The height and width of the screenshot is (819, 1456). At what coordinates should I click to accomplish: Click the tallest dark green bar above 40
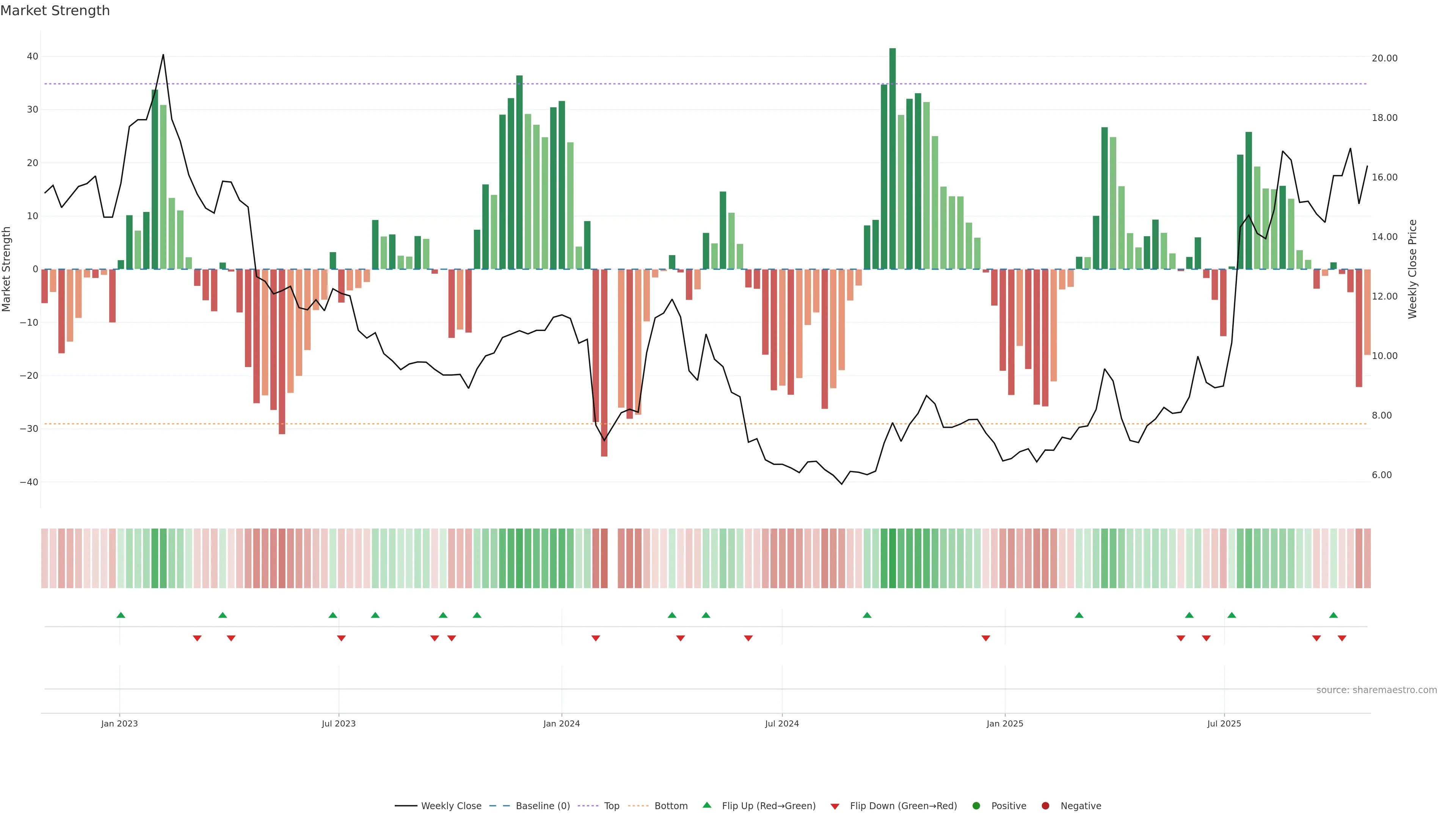pyautogui.click(x=893, y=158)
